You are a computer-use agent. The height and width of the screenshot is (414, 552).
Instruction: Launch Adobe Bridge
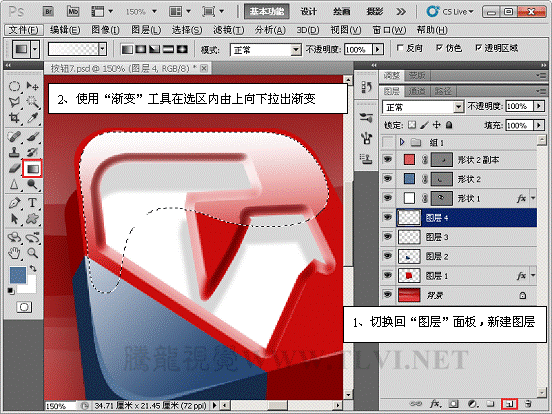coord(49,12)
